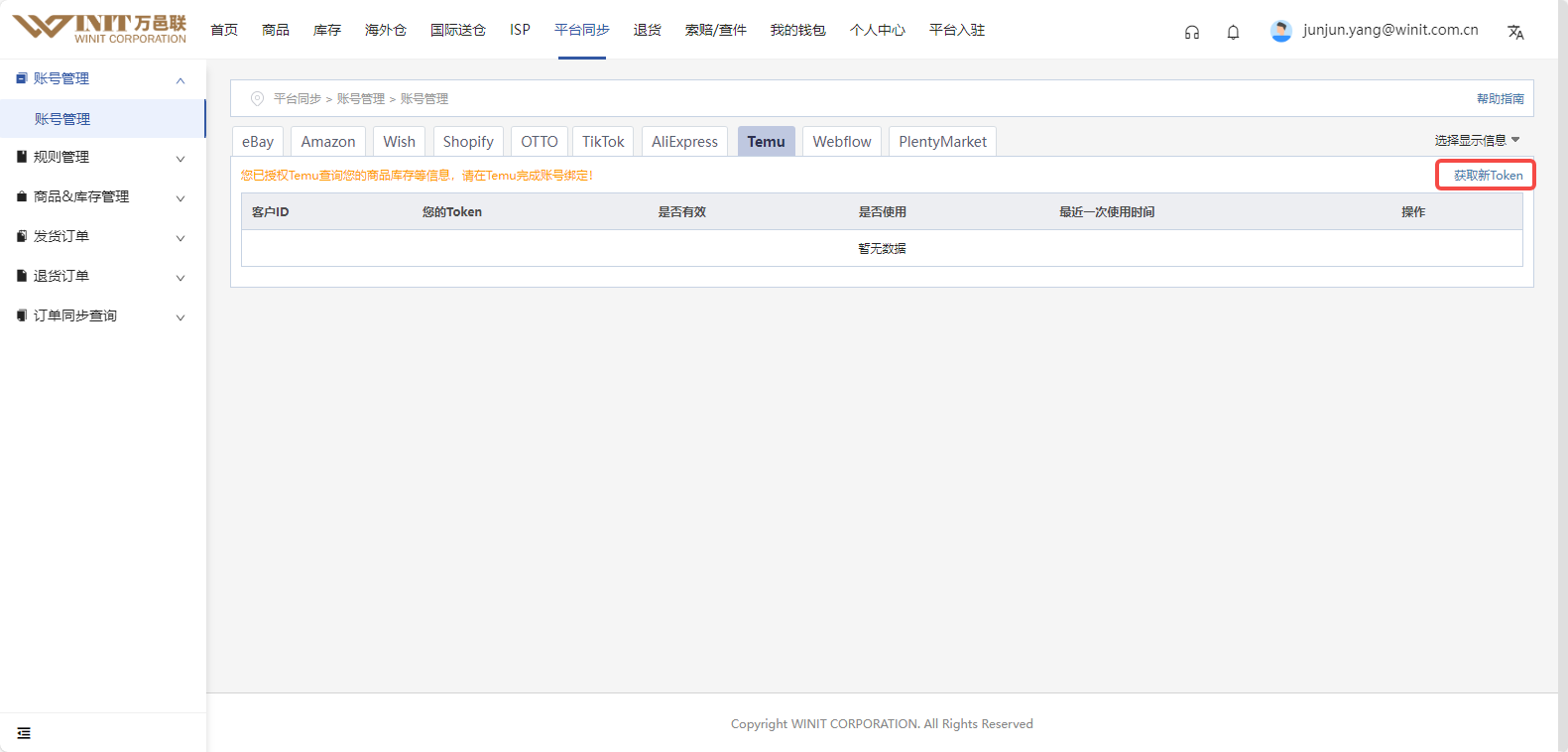Viewport: 1568px width, 752px height.
Task: Open the customer service headset icon
Action: 1192,32
